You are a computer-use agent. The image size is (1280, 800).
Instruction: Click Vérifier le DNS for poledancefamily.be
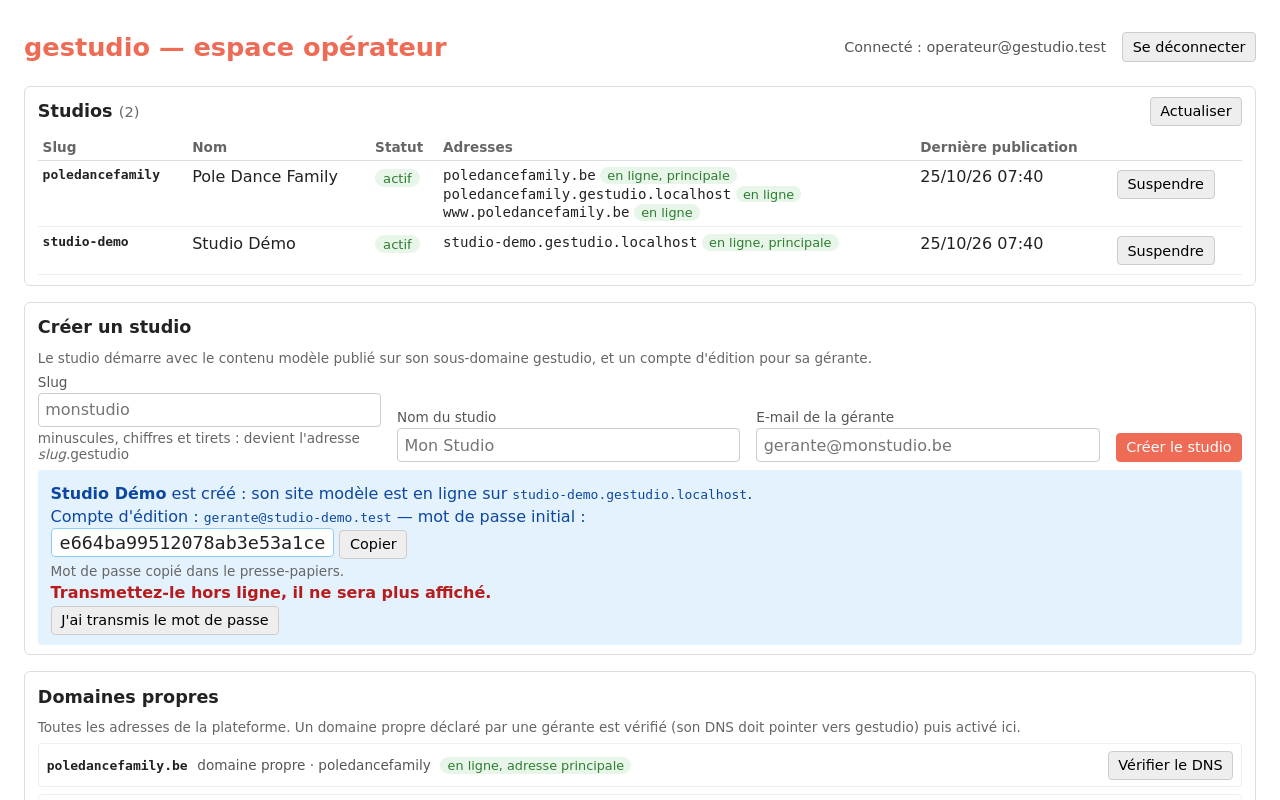click(x=1170, y=765)
